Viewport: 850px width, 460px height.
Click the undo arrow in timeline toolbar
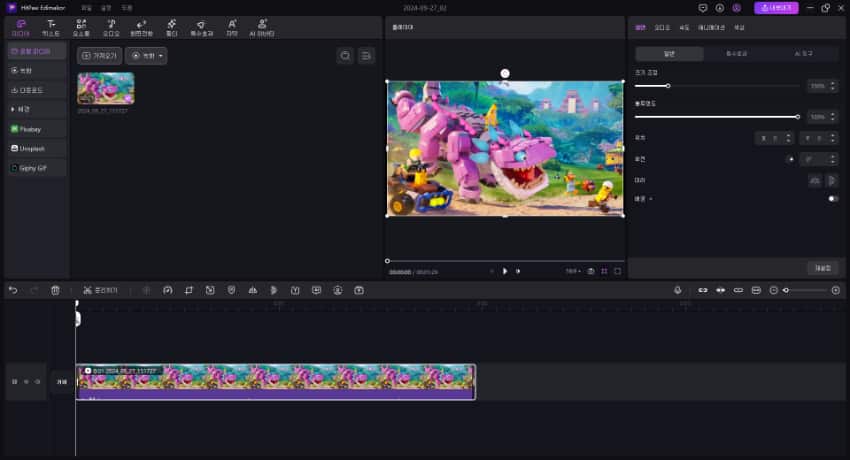pyautogui.click(x=13, y=290)
